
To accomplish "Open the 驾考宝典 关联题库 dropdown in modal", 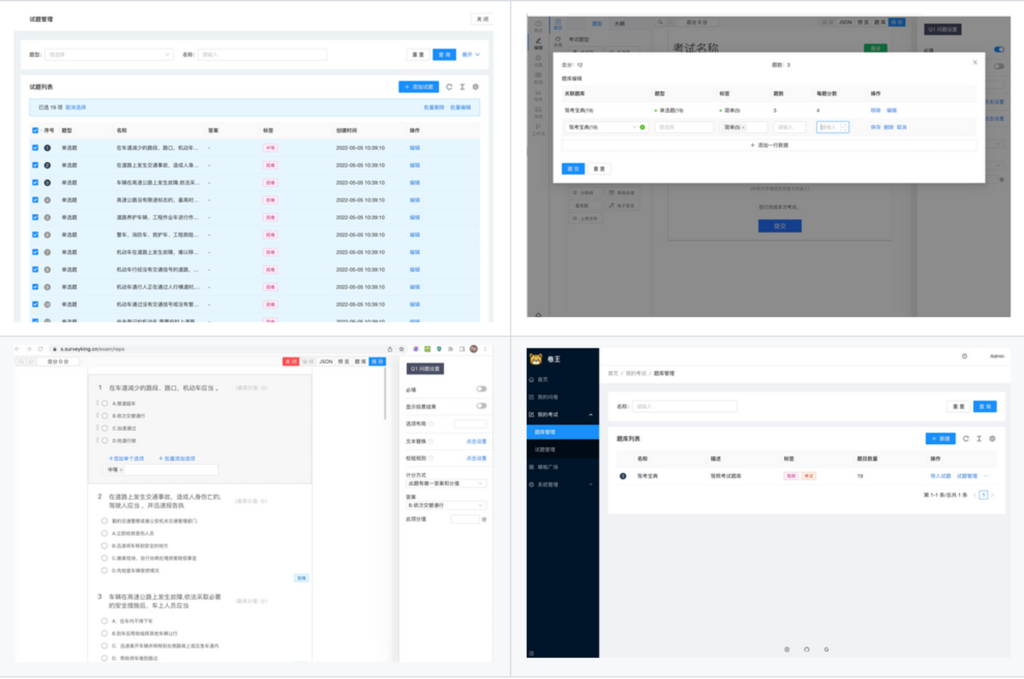I will click(x=600, y=127).
